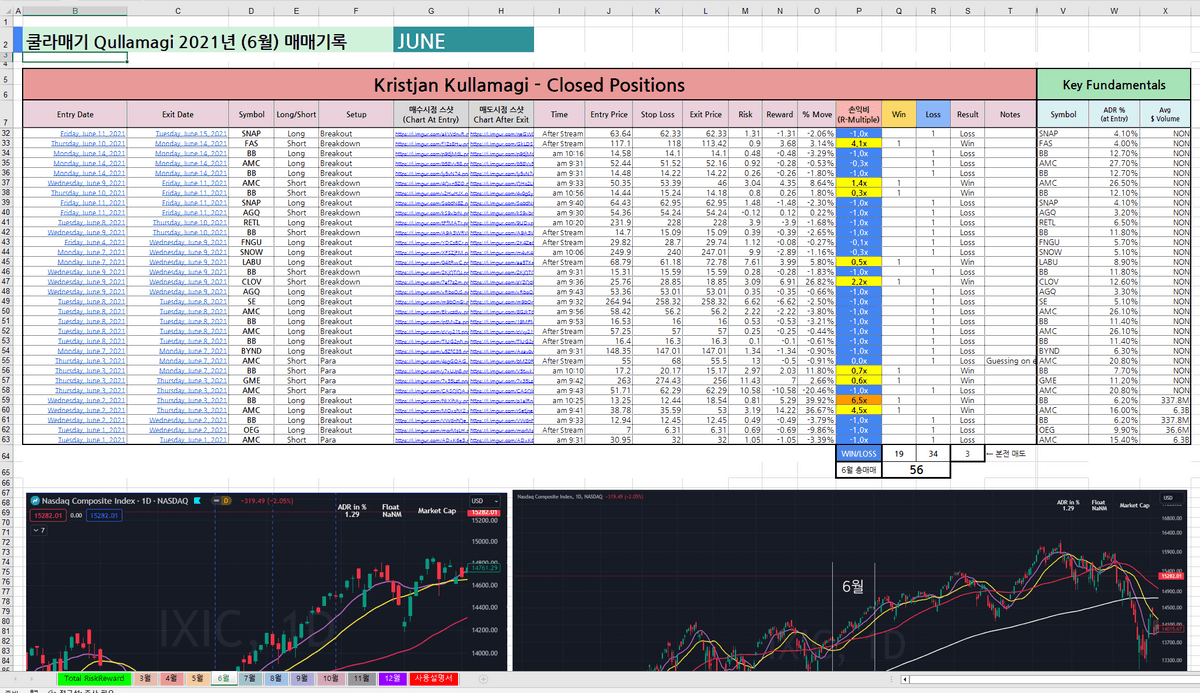Viewport: 1200px width, 693px height.
Task: Click the cyan flag icon on chart
Action: [x=198, y=499]
